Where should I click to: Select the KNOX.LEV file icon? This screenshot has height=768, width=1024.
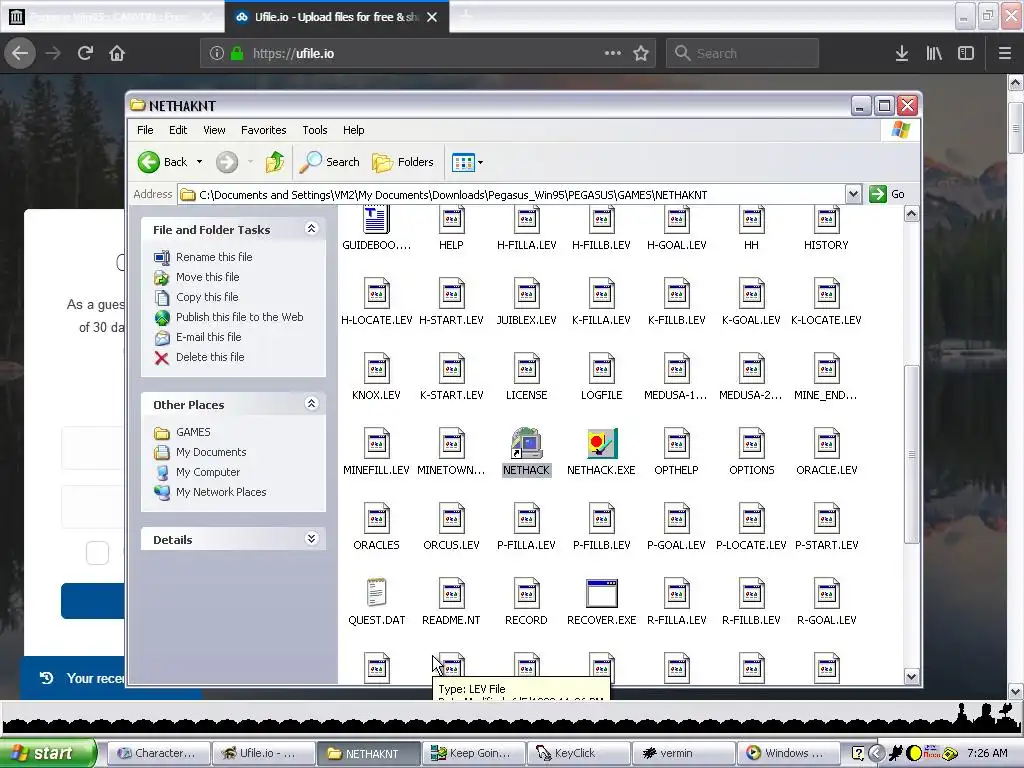tap(376, 369)
